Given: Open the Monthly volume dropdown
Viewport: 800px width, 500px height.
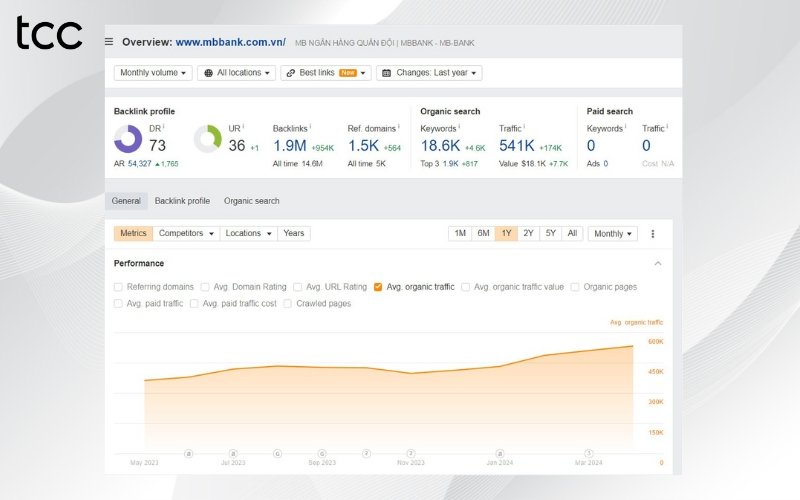Looking at the screenshot, I should coord(153,73).
